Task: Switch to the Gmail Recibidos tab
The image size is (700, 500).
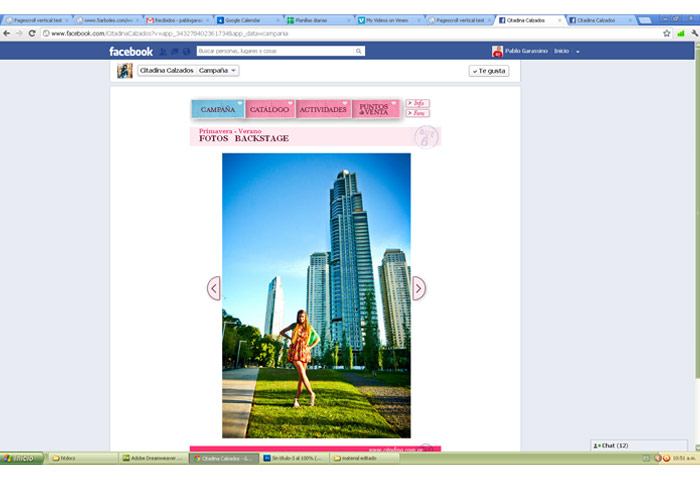Action: (x=178, y=20)
